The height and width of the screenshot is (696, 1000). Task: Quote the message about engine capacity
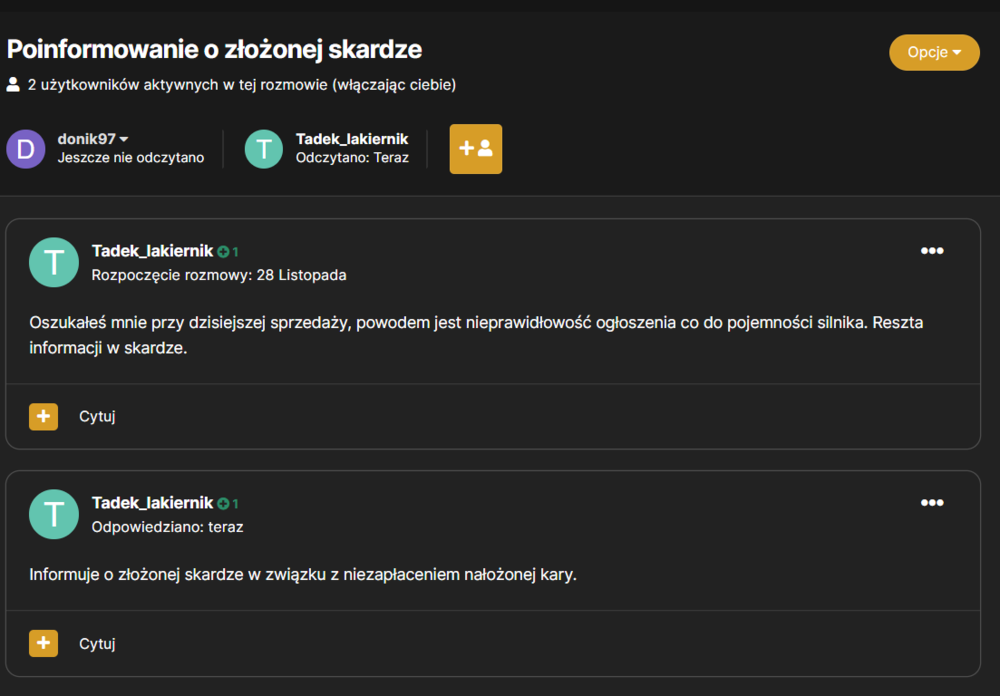(x=97, y=417)
